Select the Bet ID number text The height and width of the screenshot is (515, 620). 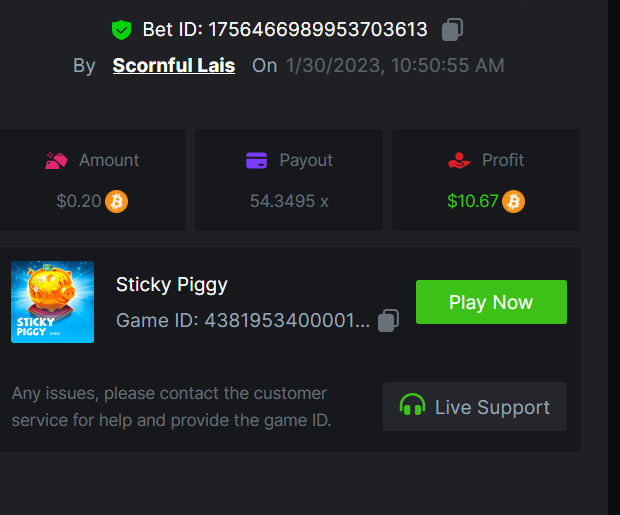point(318,30)
